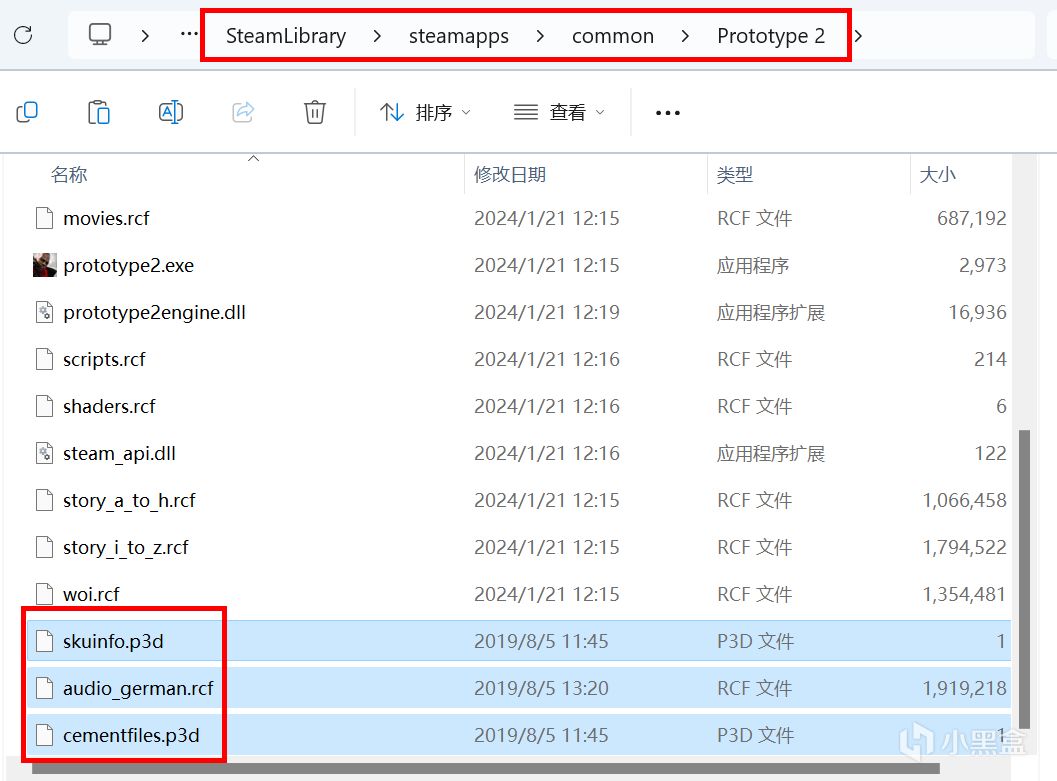Click the vertical scrollbar thumb
This screenshot has height=781, width=1057.
pos(1025,580)
